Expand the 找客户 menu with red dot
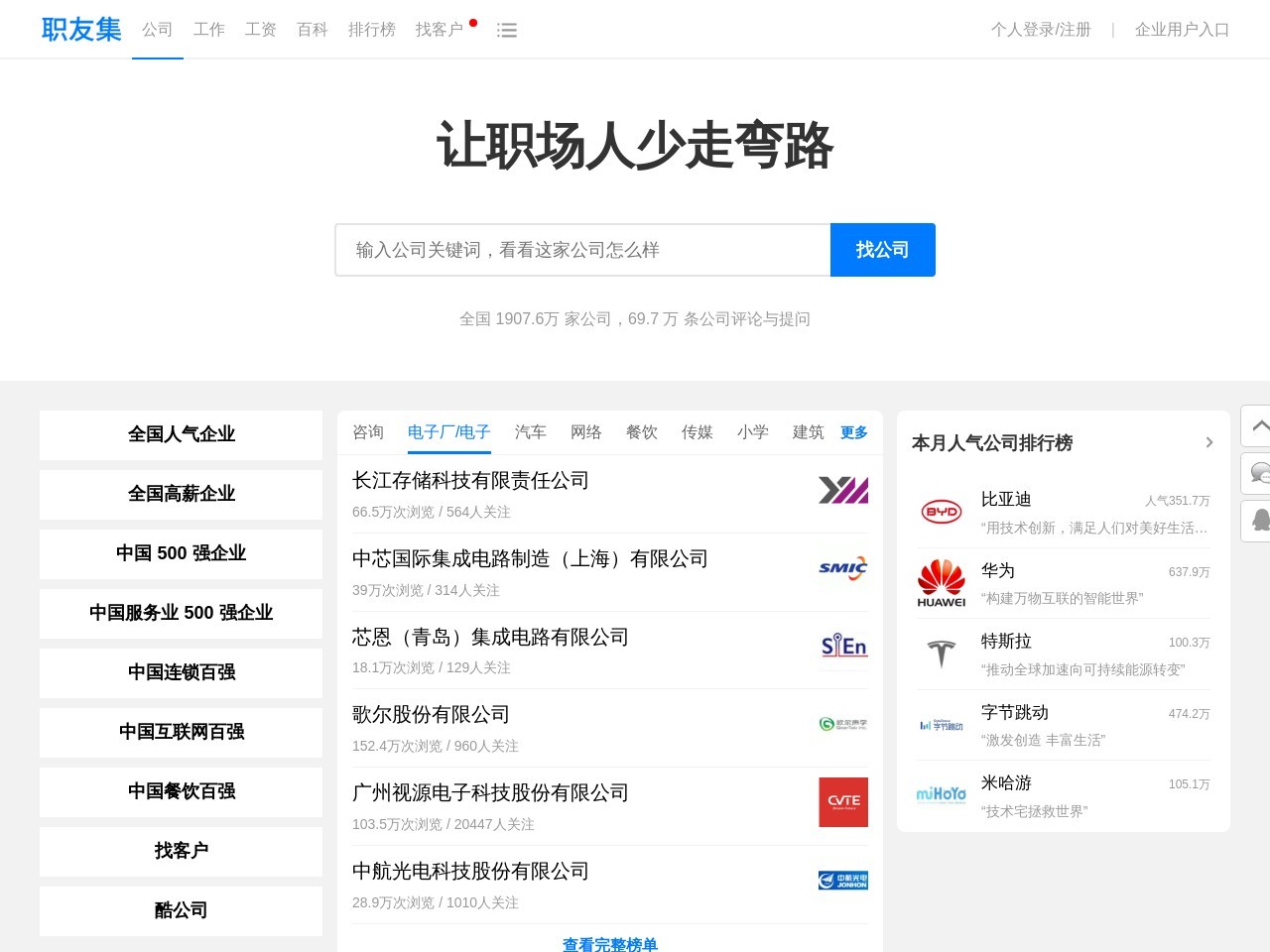This screenshot has height=952, width=1270. tap(440, 30)
